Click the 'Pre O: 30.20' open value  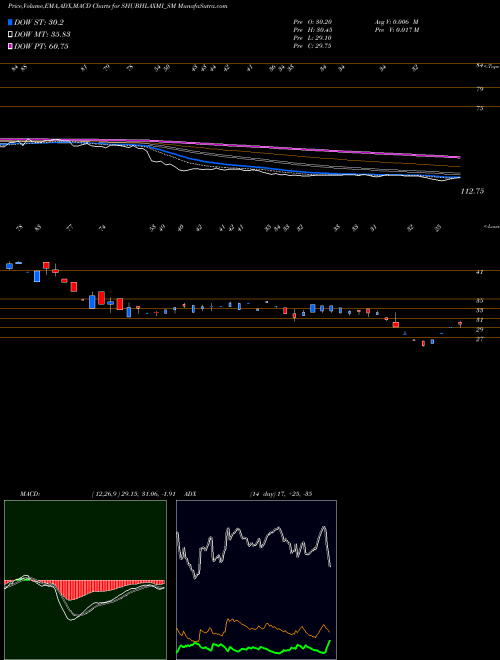[x=312, y=22]
